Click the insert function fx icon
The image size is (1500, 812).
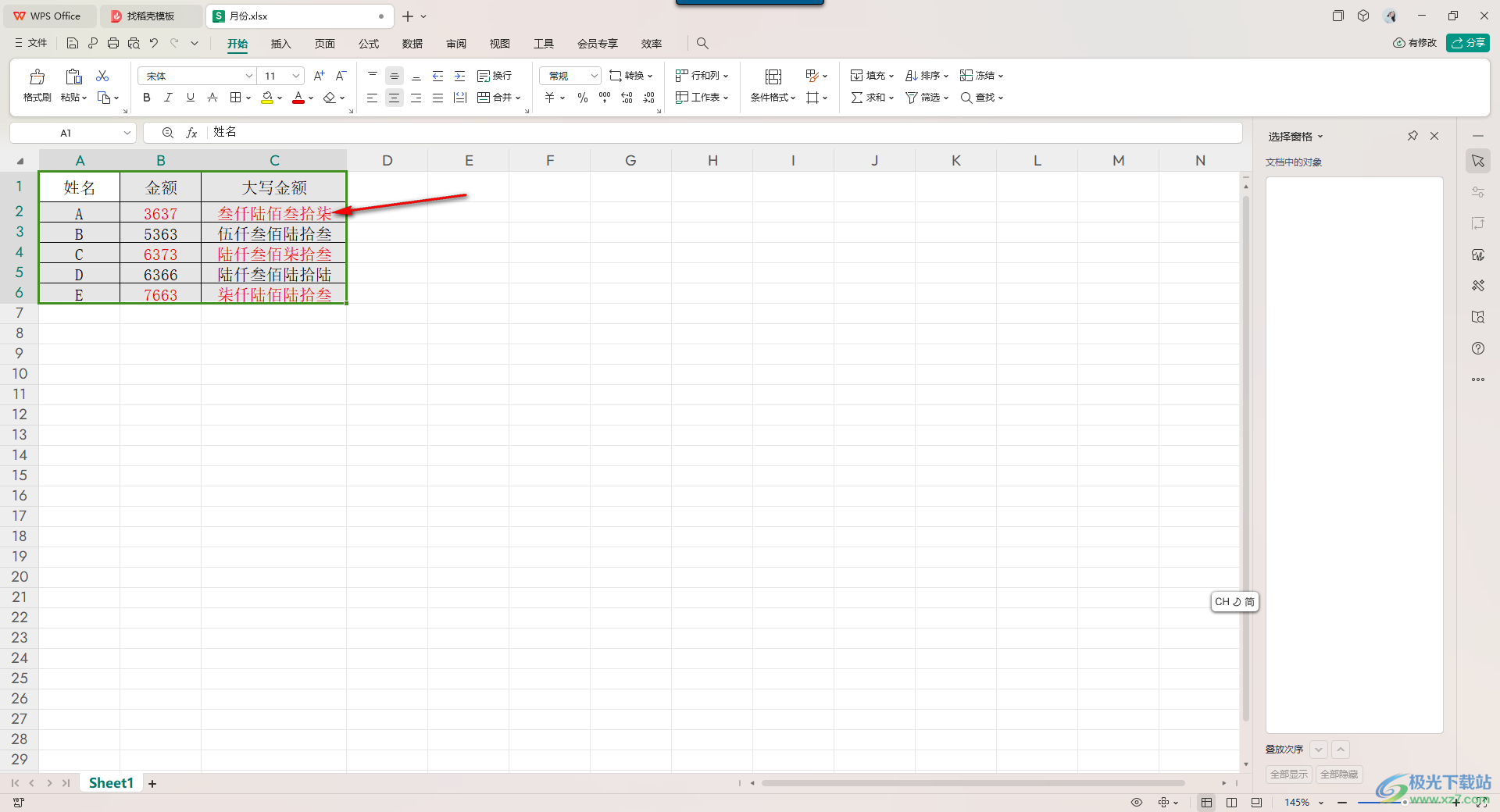[191, 133]
